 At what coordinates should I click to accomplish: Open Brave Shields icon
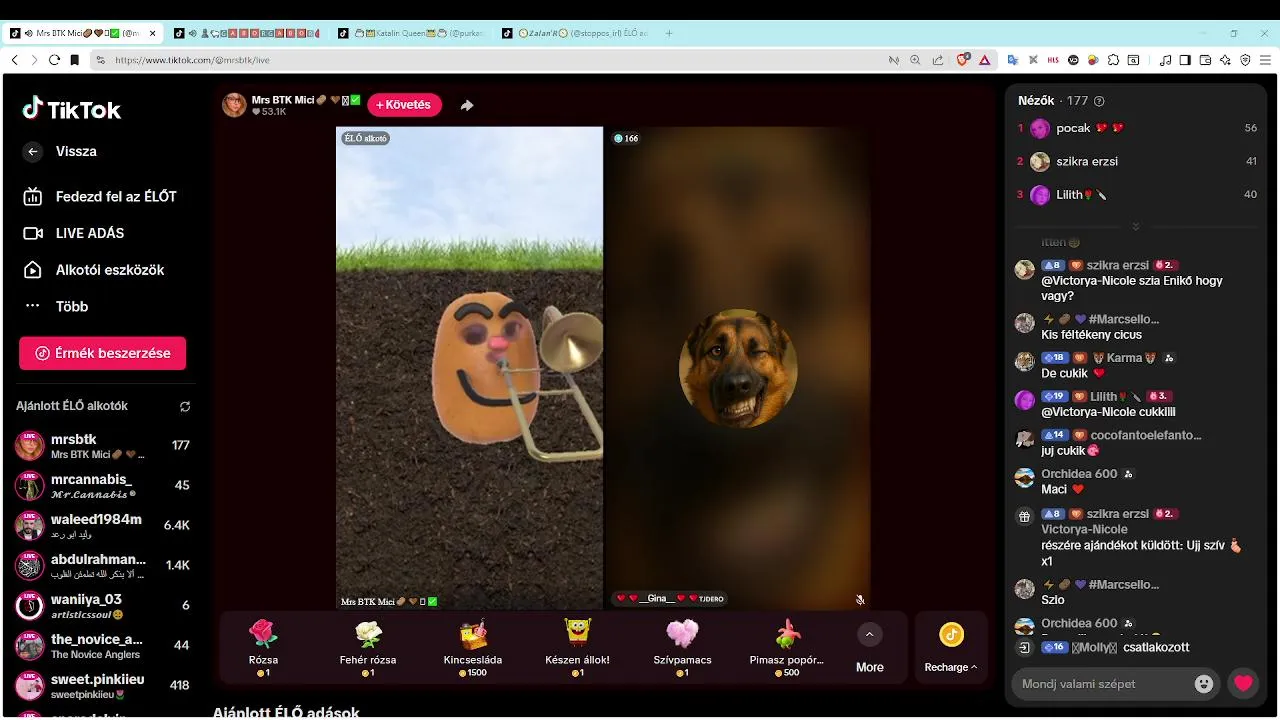coord(963,60)
